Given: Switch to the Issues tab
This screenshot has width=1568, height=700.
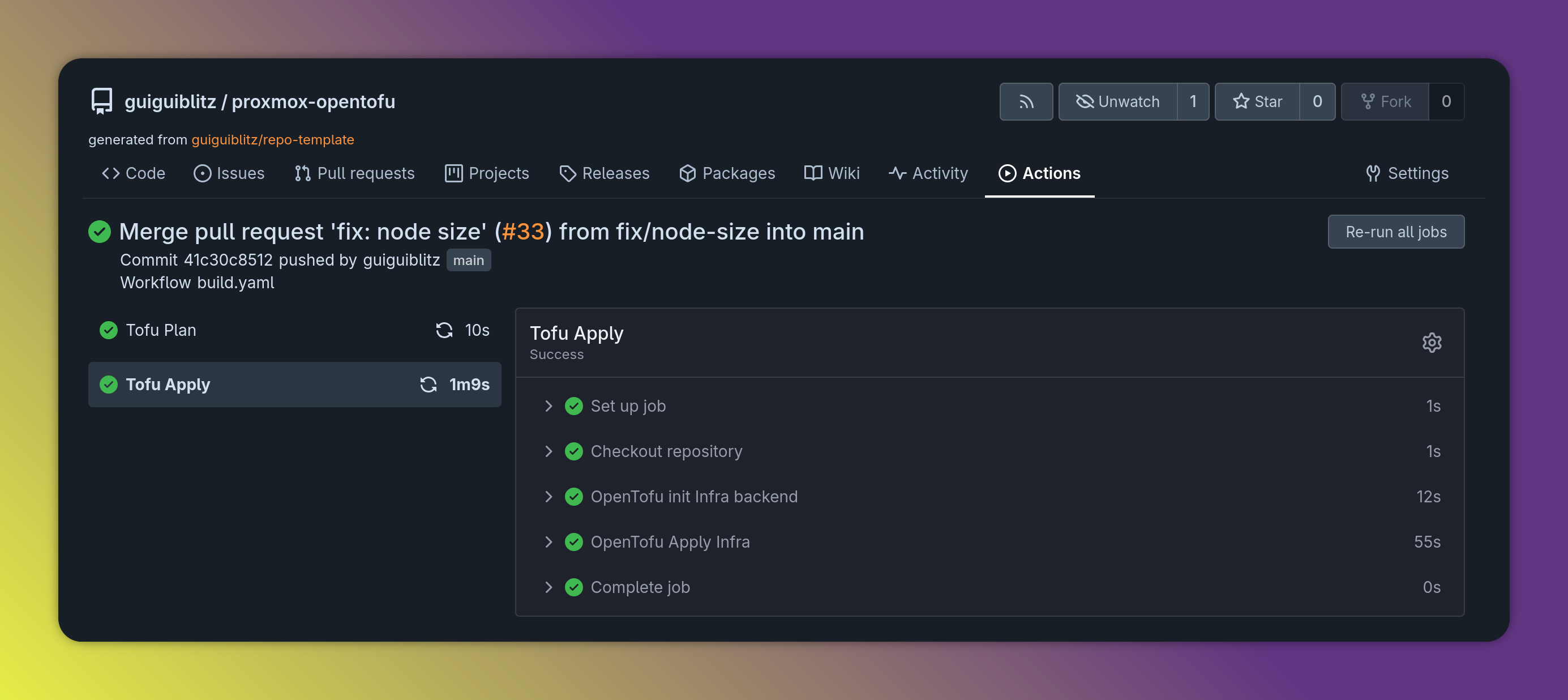Looking at the screenshot, I should click(x=229, y=173).
